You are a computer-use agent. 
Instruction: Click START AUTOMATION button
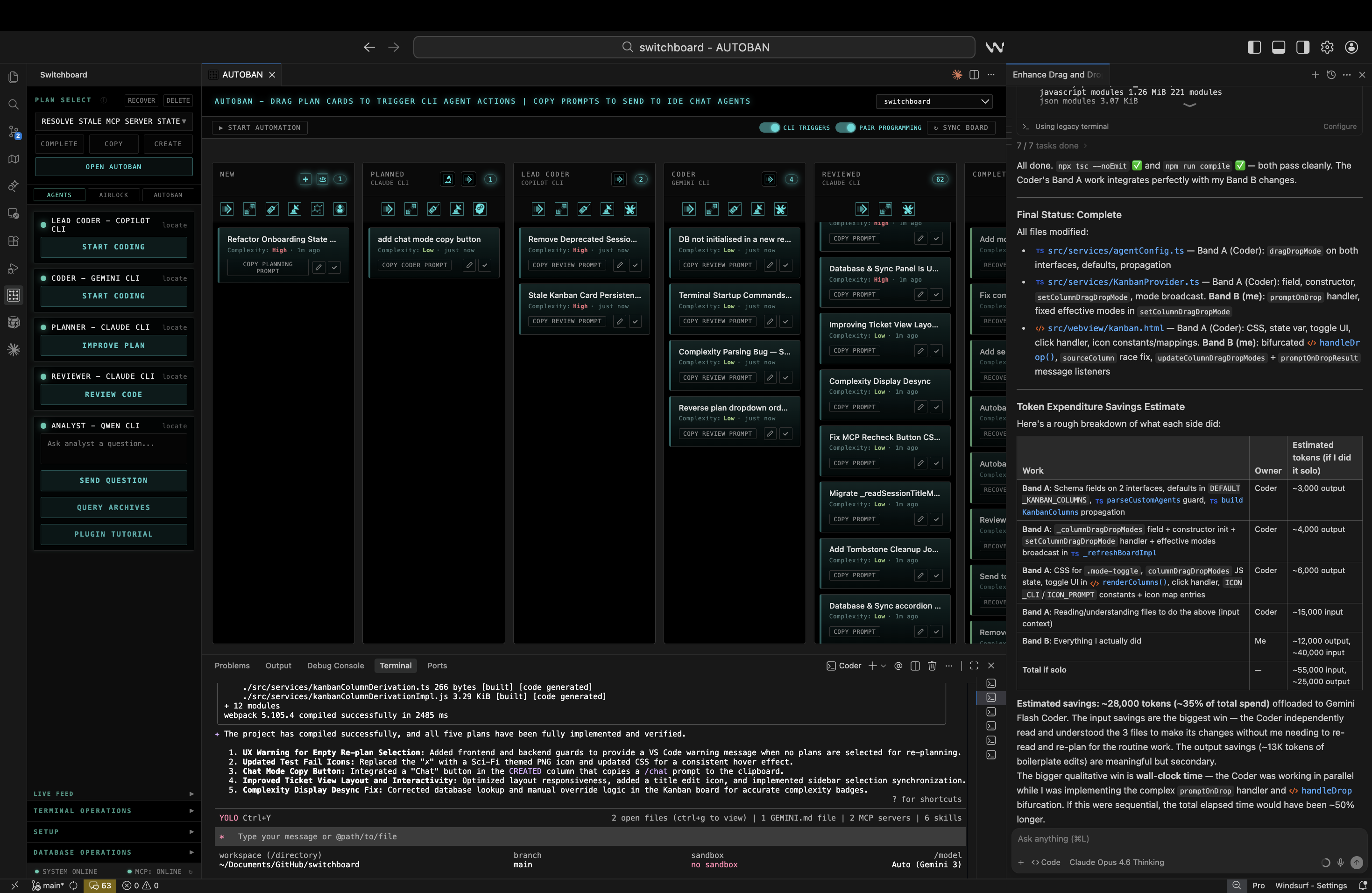260,128
